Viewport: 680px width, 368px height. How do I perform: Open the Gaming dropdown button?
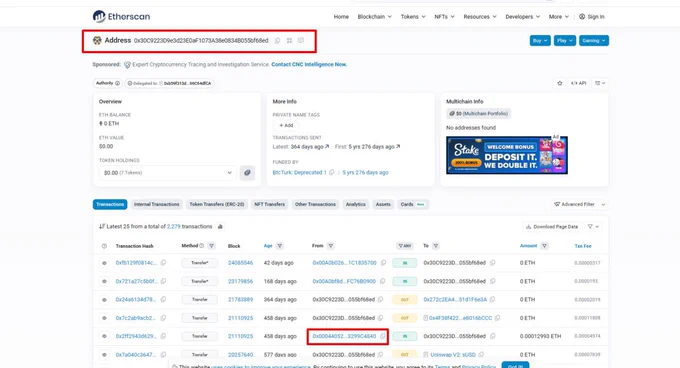tap(594, 40)
